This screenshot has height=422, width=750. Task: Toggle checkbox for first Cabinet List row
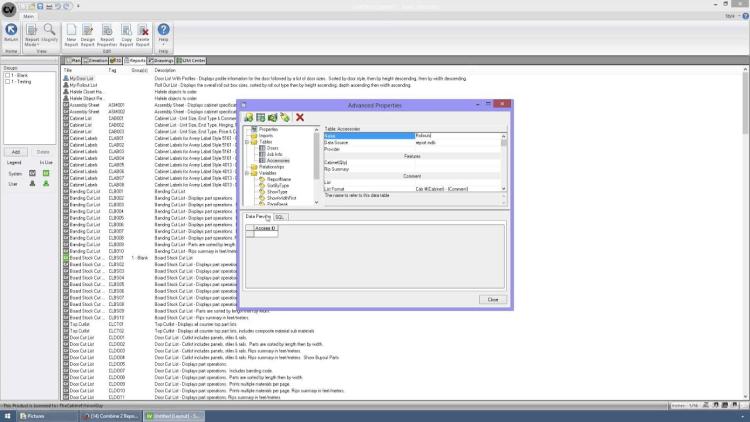(x=66, y=117)
